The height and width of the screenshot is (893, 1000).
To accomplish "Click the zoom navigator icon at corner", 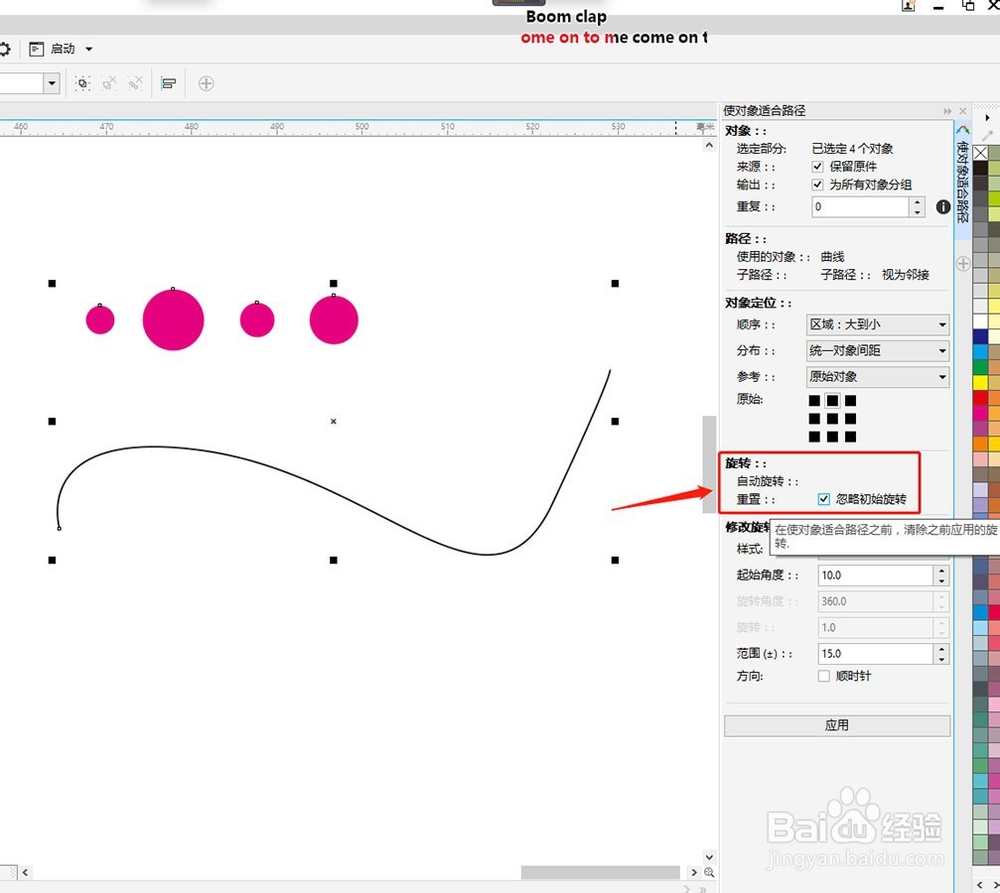I will (x=709, y=872).
